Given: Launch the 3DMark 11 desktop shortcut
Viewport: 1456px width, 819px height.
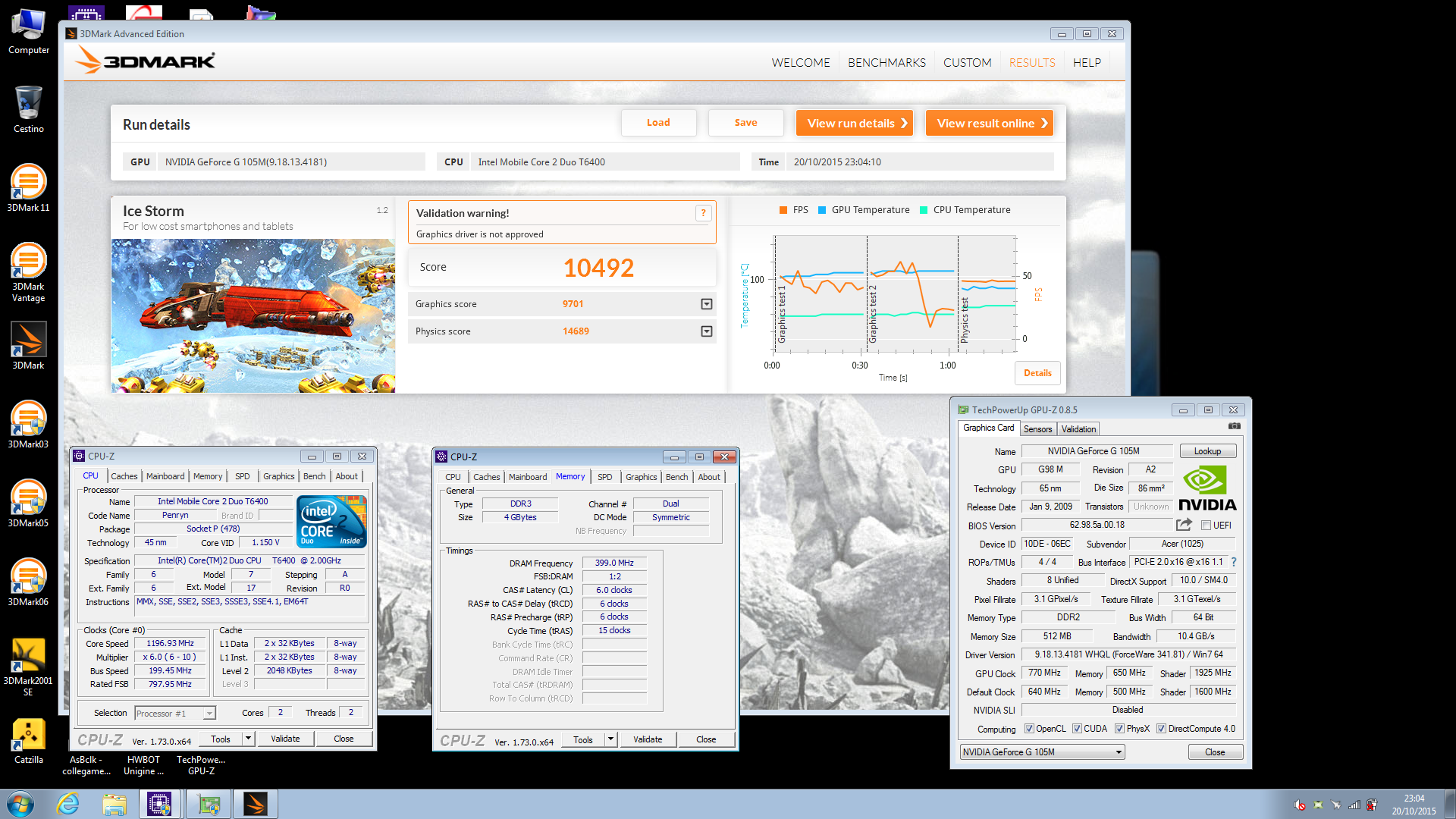Looking at the screenshot, I should (29, 188).
